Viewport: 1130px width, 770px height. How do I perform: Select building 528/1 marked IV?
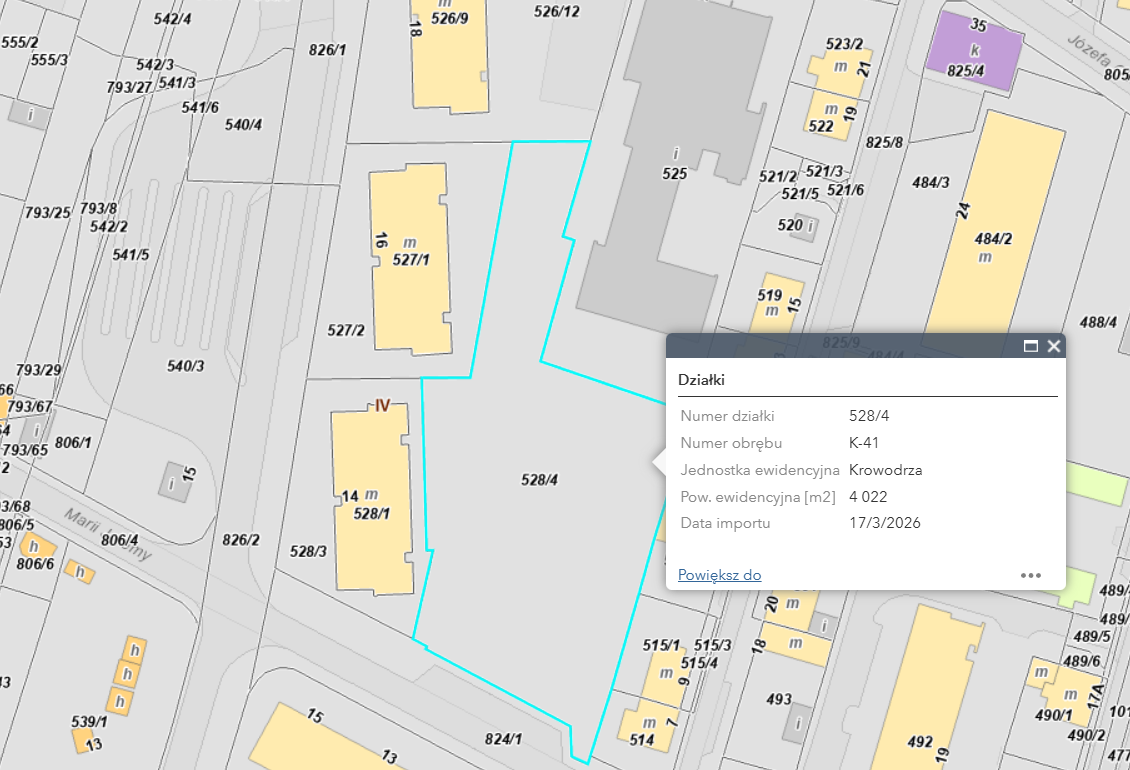372,500
